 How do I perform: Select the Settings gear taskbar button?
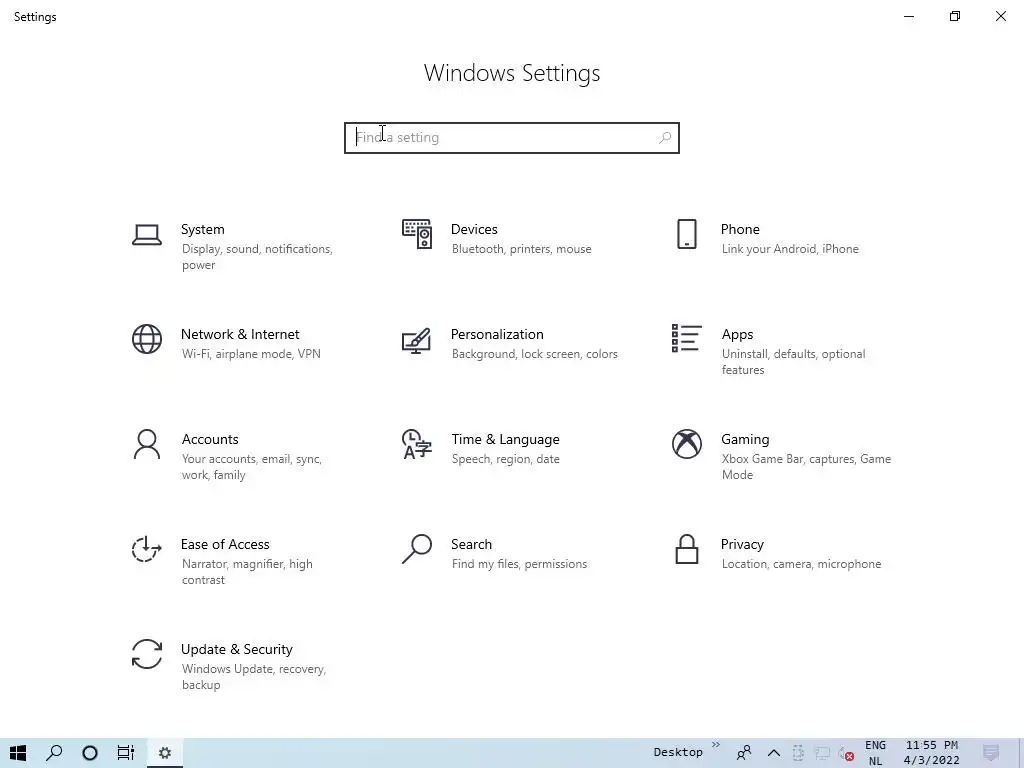point(165,753)
